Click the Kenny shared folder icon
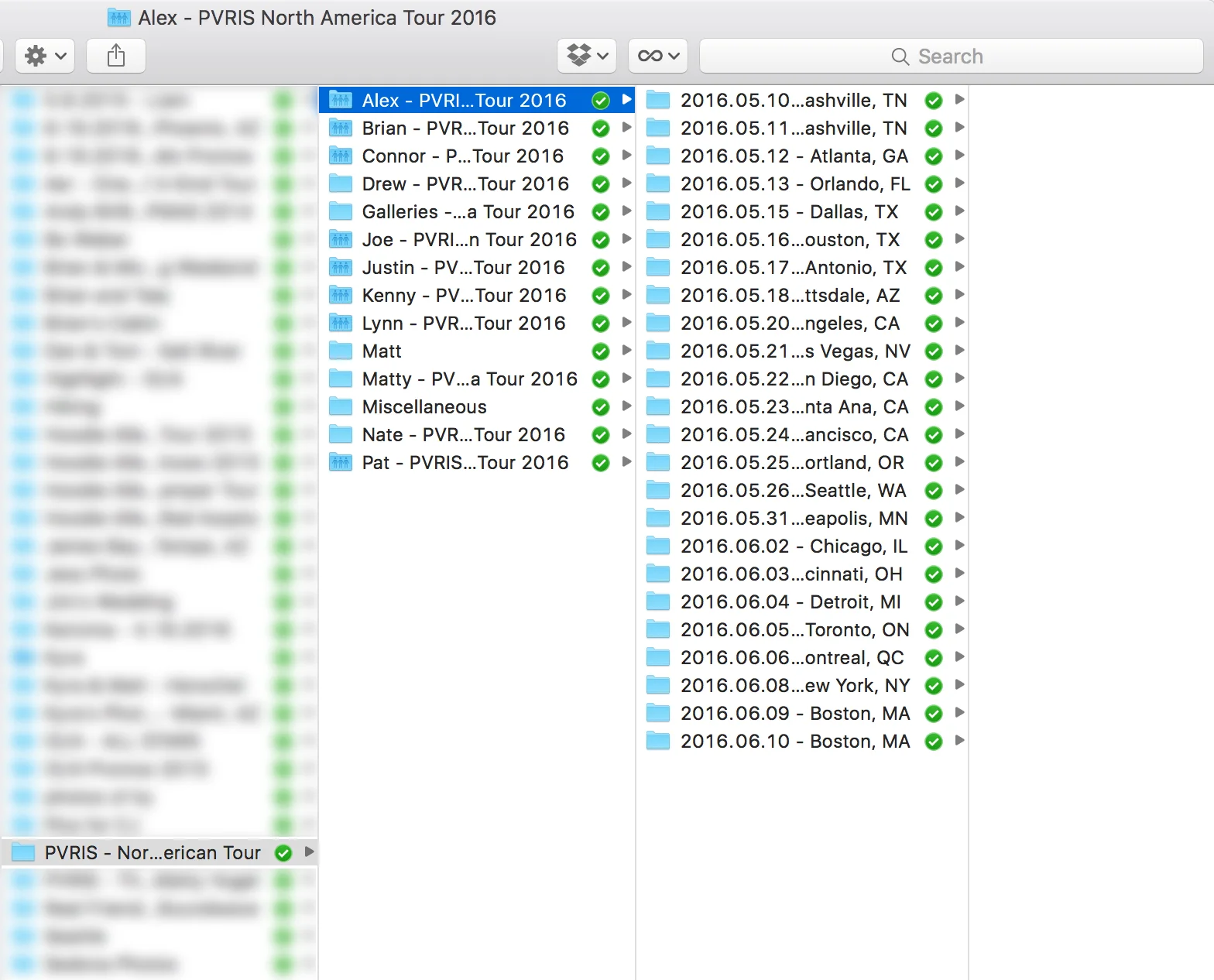 pos(341,295)
